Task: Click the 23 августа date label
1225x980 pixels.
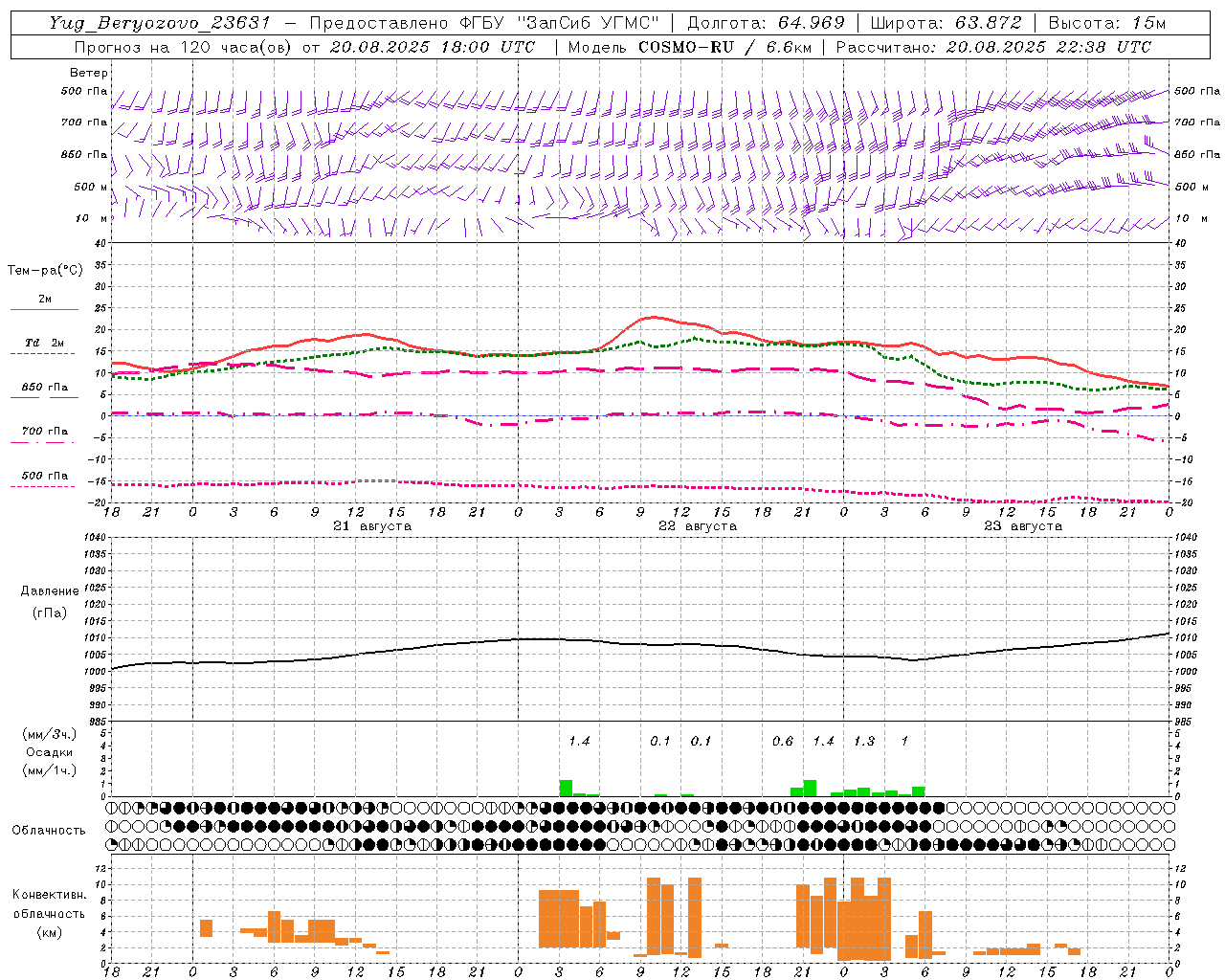Action: (1023, 526)
